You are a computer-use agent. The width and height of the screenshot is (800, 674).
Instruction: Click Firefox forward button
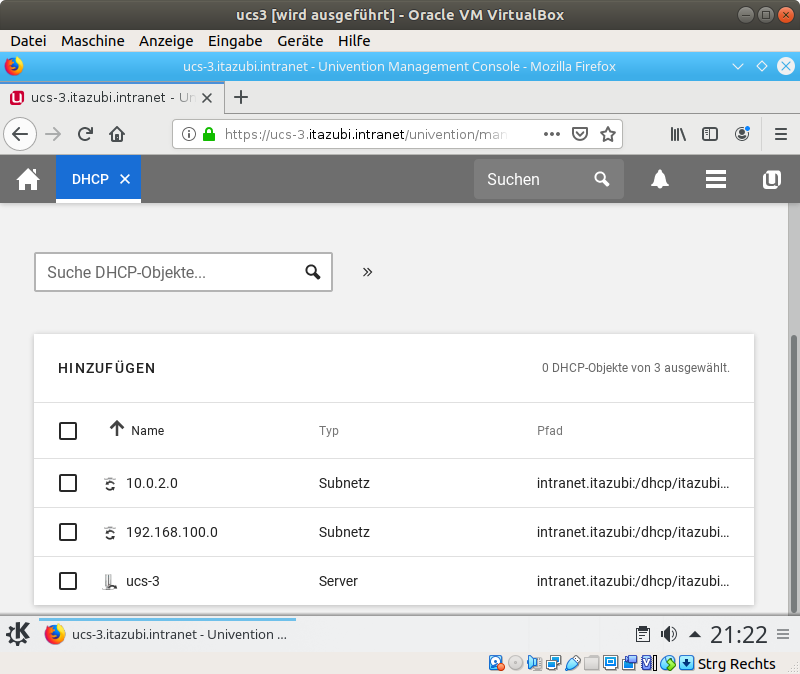tap(53, 134)
